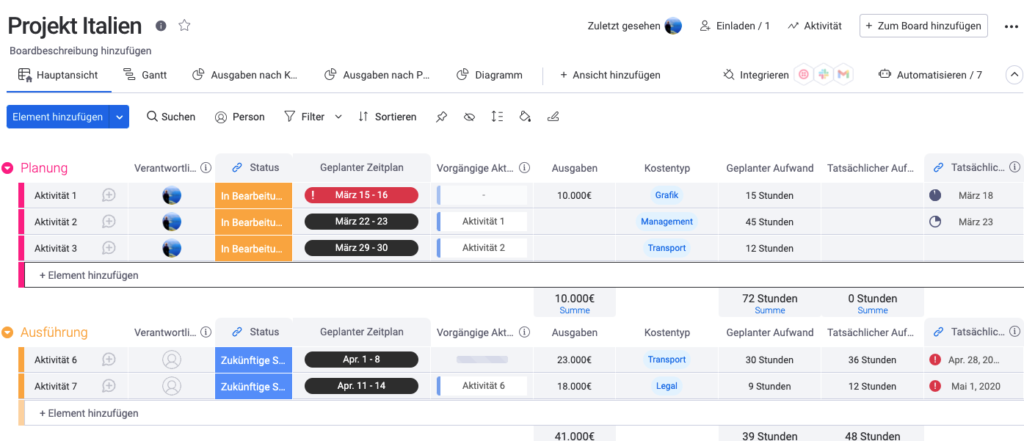1024x441 pixels.
Task: Collapse the Planung group
Action: [8, 168]
